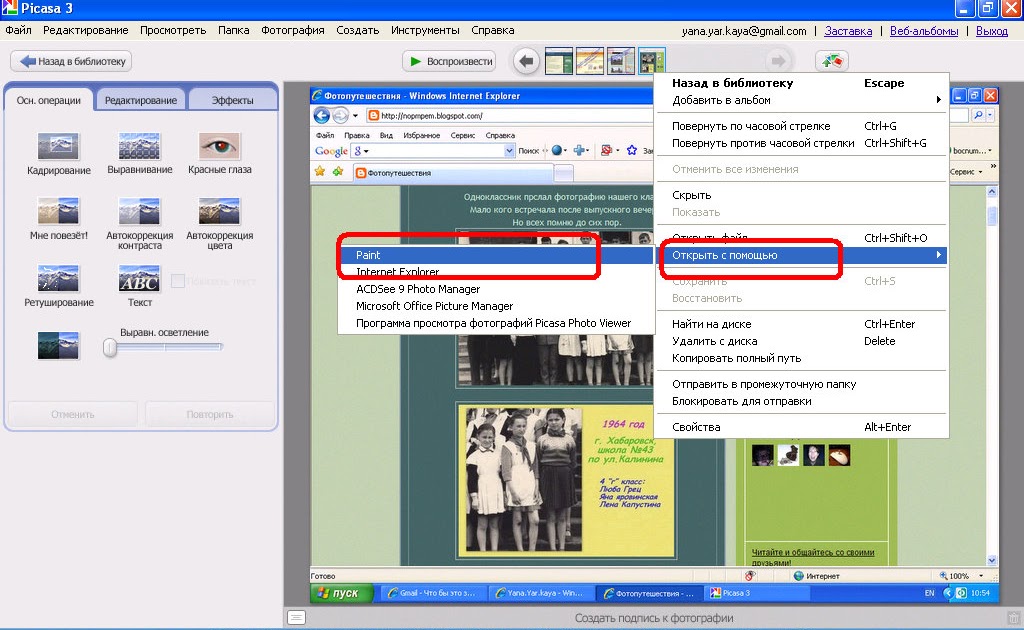Select first filmstrip thumbnail
Screen dimensions: 1024x630
558,61
